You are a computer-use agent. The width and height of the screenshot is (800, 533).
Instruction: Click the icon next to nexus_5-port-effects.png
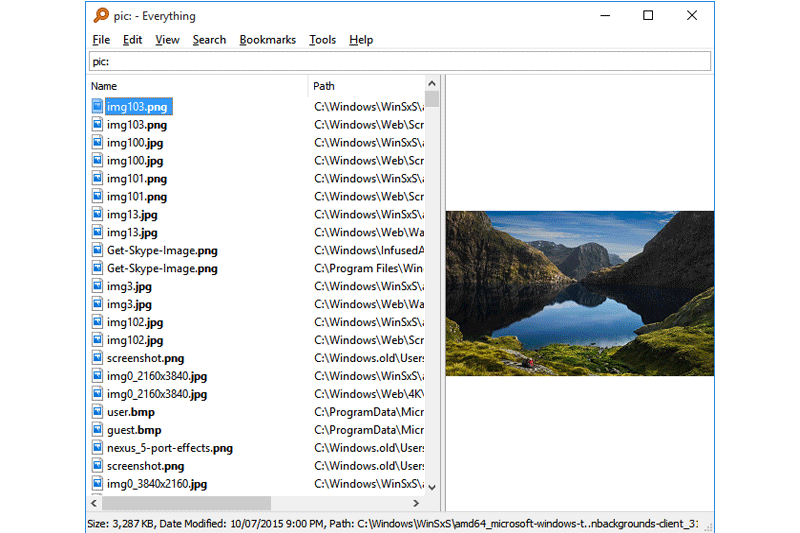[x=98, y=448]
